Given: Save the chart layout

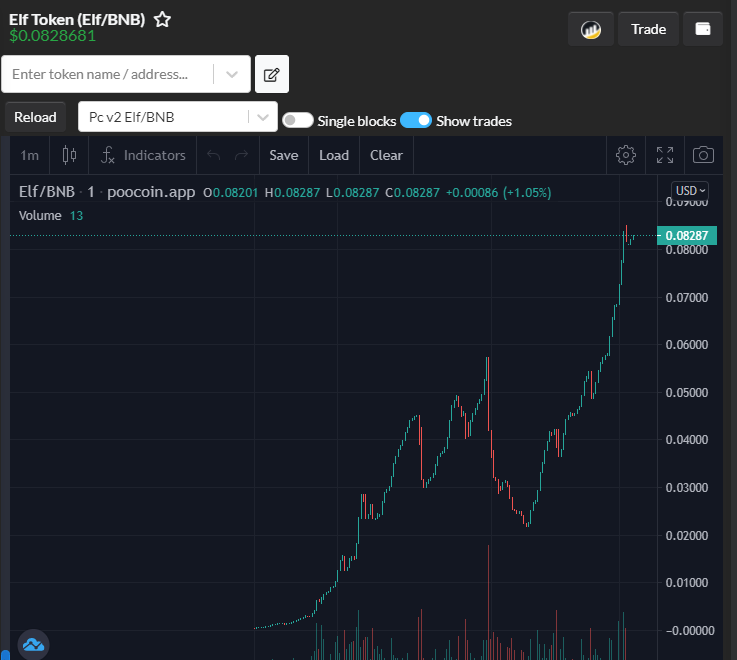Looking at the screenshot, I should (283, 155).
